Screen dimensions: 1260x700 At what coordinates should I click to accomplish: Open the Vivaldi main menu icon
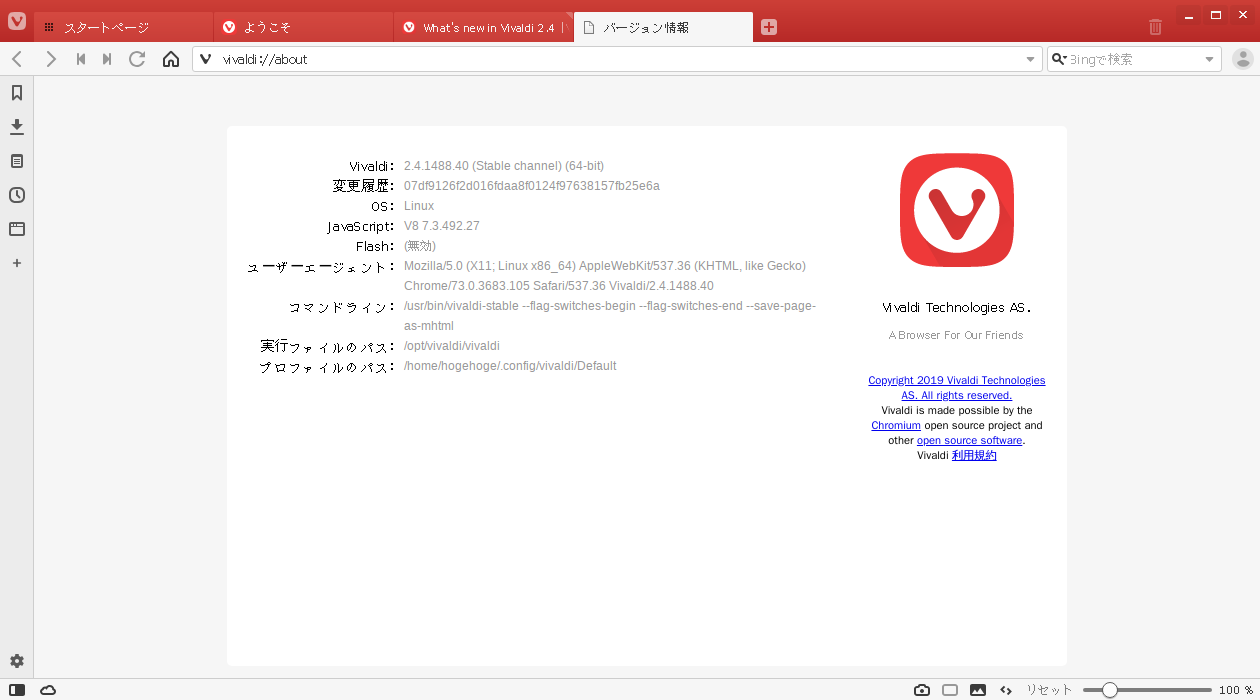click(x=17, y=20)
